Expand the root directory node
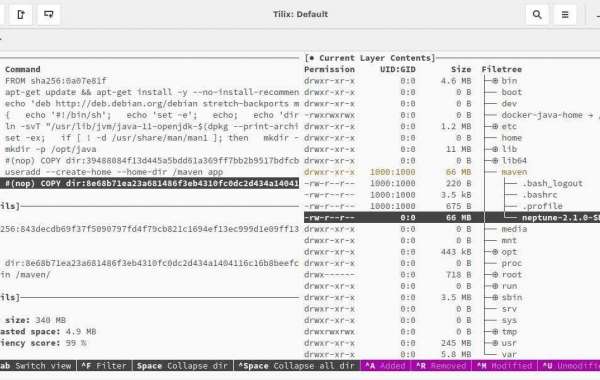Image resolution: width=600 pixels, height=380 pixels. tap(495, 275)
